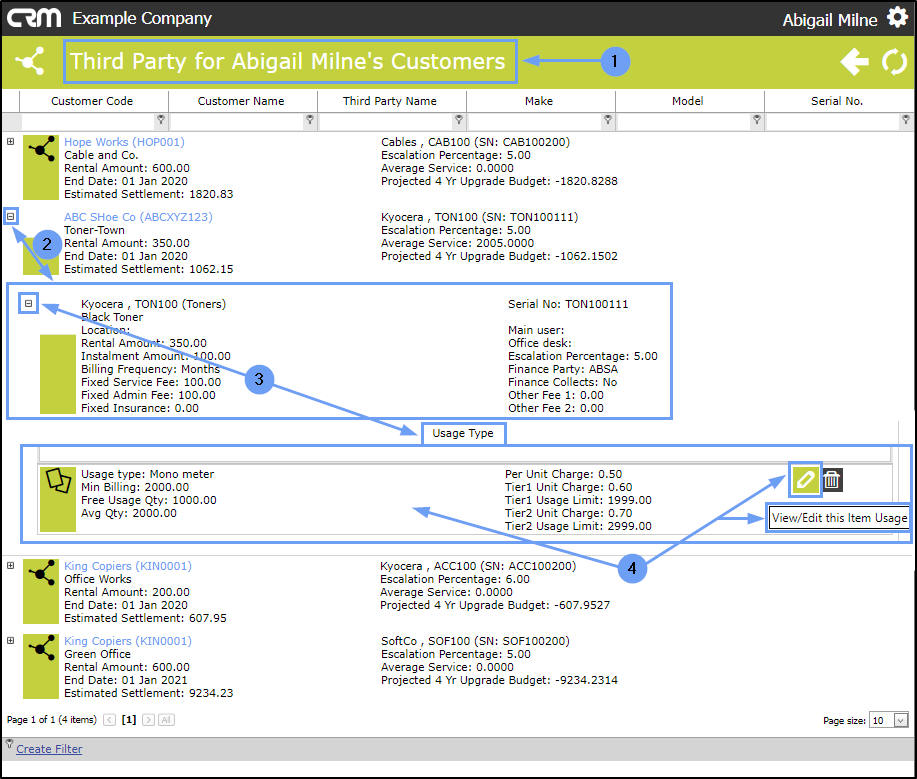
Task: Open the Model column filter icon
Action: 757,120
